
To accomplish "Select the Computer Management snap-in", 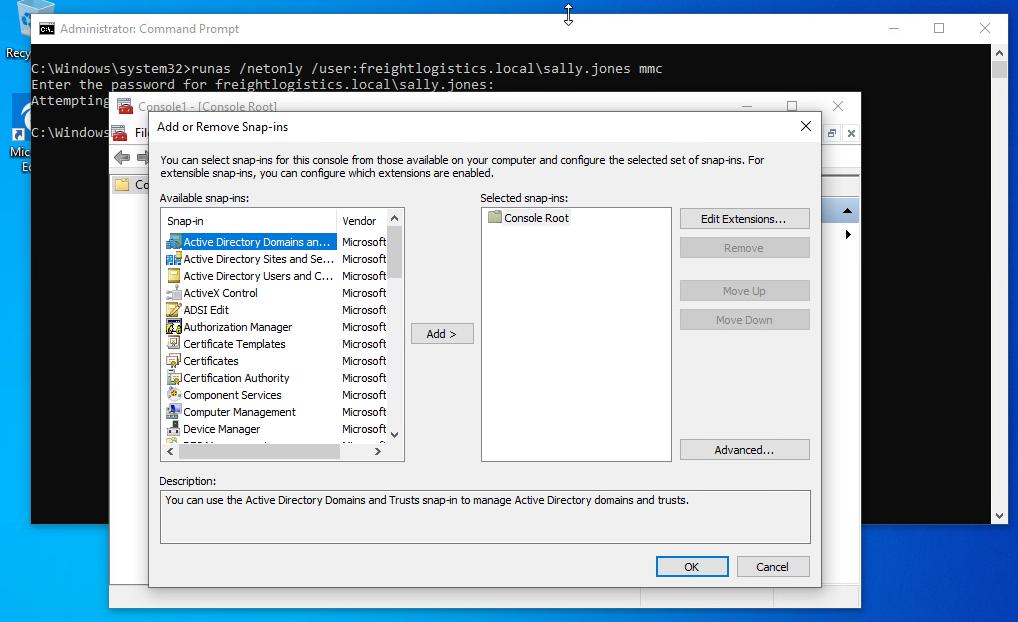I will (x=239, y=412).
